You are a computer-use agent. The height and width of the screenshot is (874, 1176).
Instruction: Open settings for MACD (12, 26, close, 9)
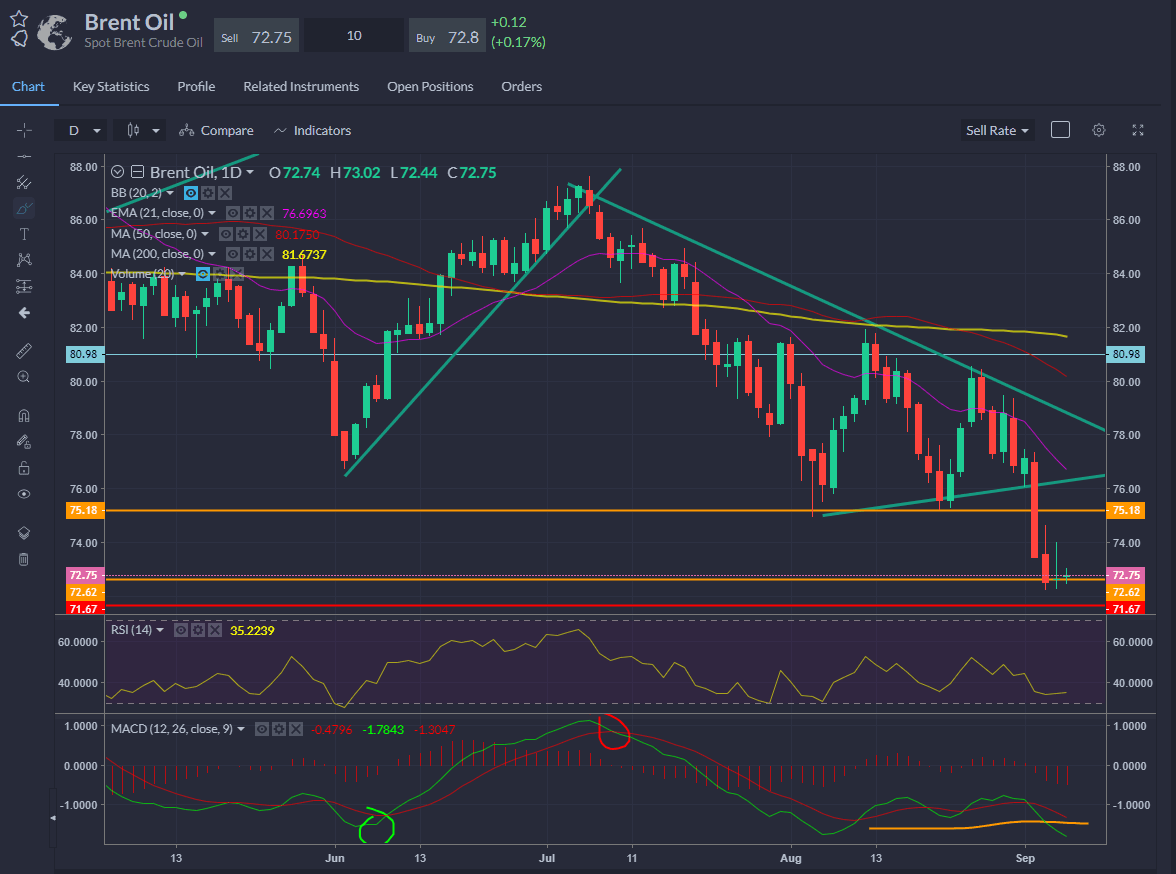pos(279,729)
